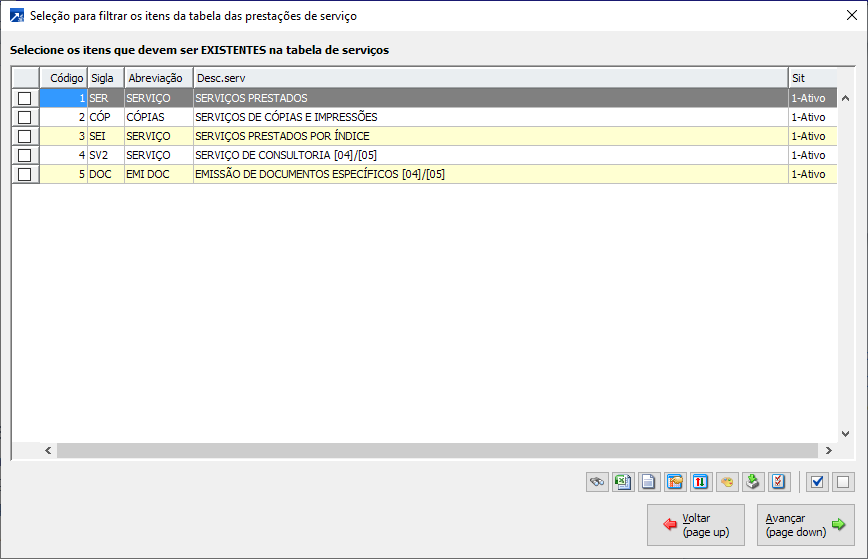Check the box for SERVIÇO DE CONSULTORIA row
The image size is (868, 559).
24,155
